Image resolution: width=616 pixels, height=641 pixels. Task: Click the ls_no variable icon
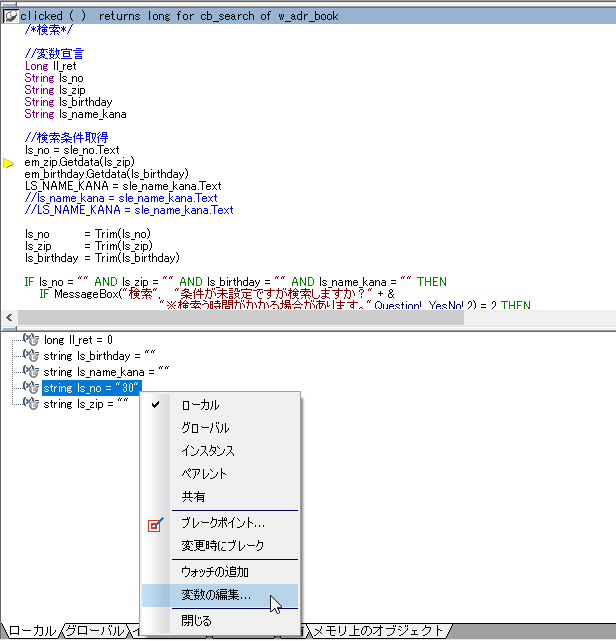30,388
